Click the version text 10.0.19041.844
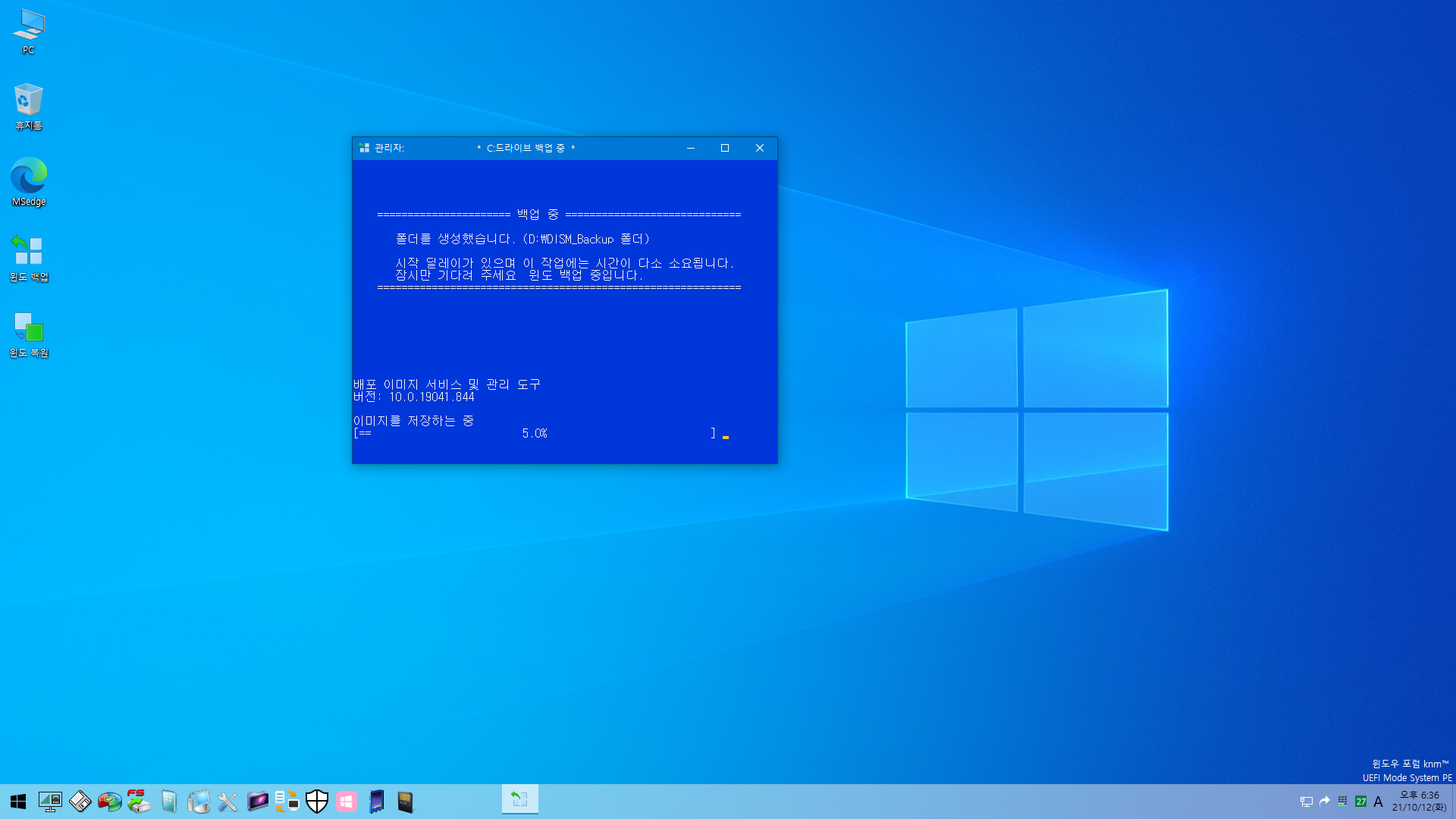Image resolution: width=1456 pixels, height=819 pixels. pyautogui.click(x=431, y=397)
